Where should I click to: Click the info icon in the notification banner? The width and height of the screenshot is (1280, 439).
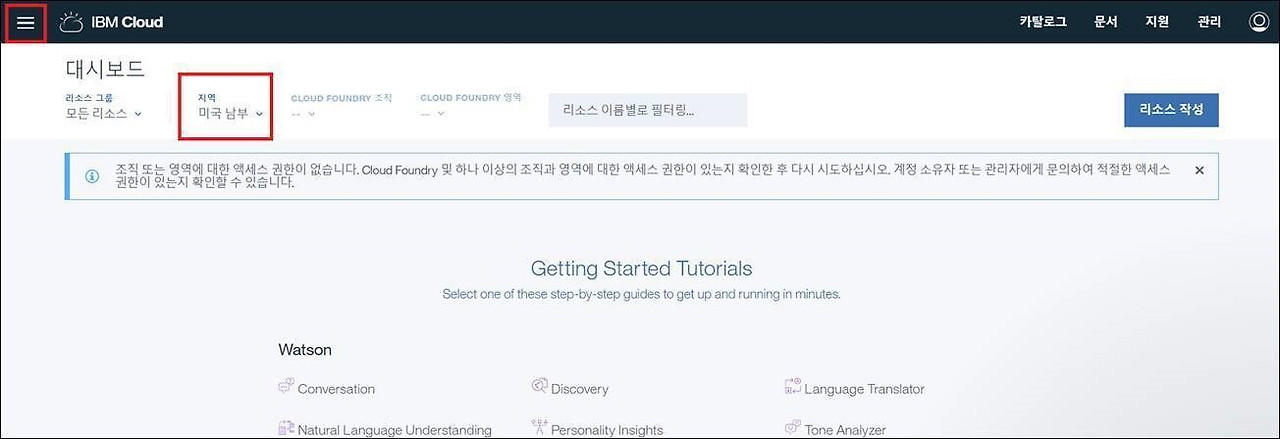click(x=92, y=176)
